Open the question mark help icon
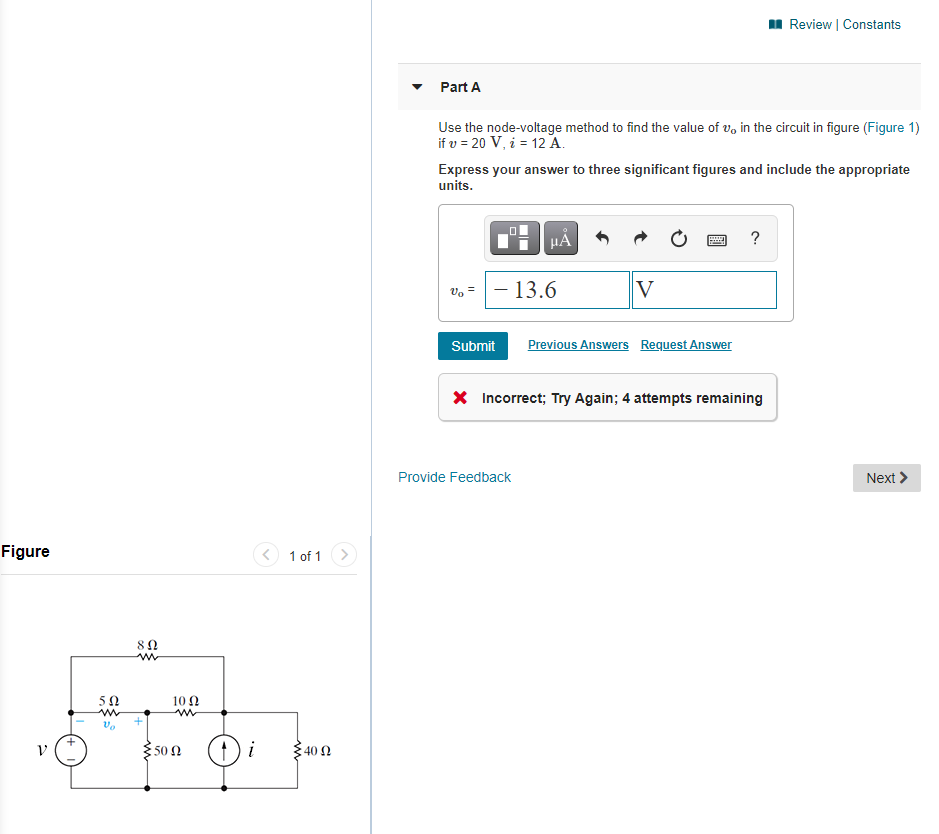 754,238
